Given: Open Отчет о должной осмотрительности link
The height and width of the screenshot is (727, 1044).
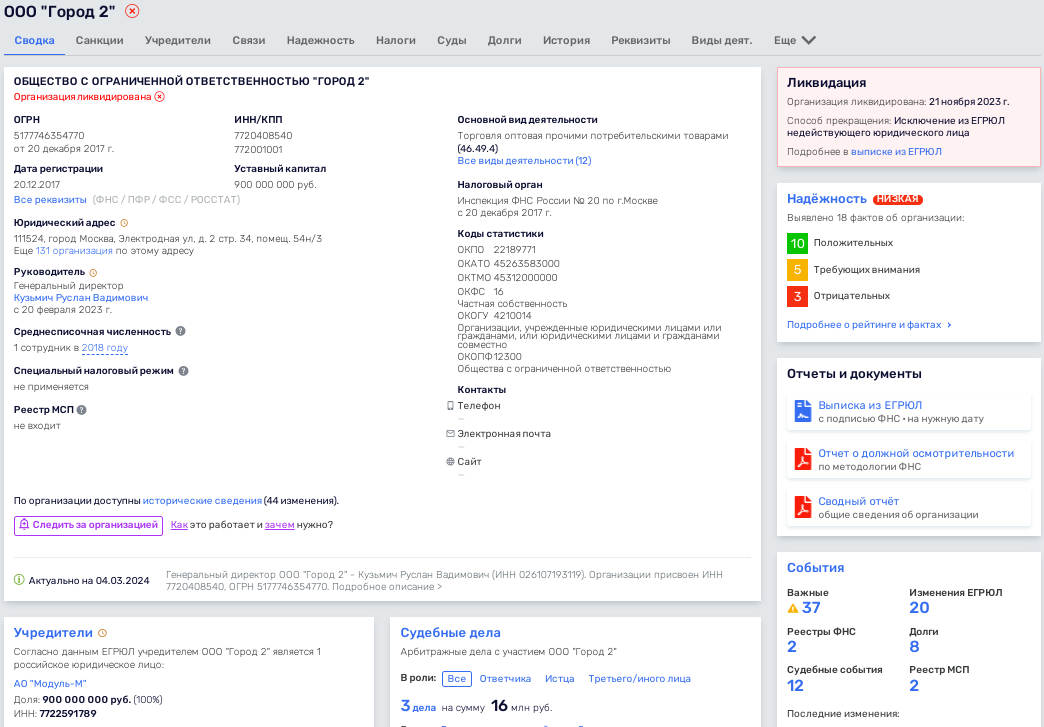Looking at the screenshot, I should [915, 453].
